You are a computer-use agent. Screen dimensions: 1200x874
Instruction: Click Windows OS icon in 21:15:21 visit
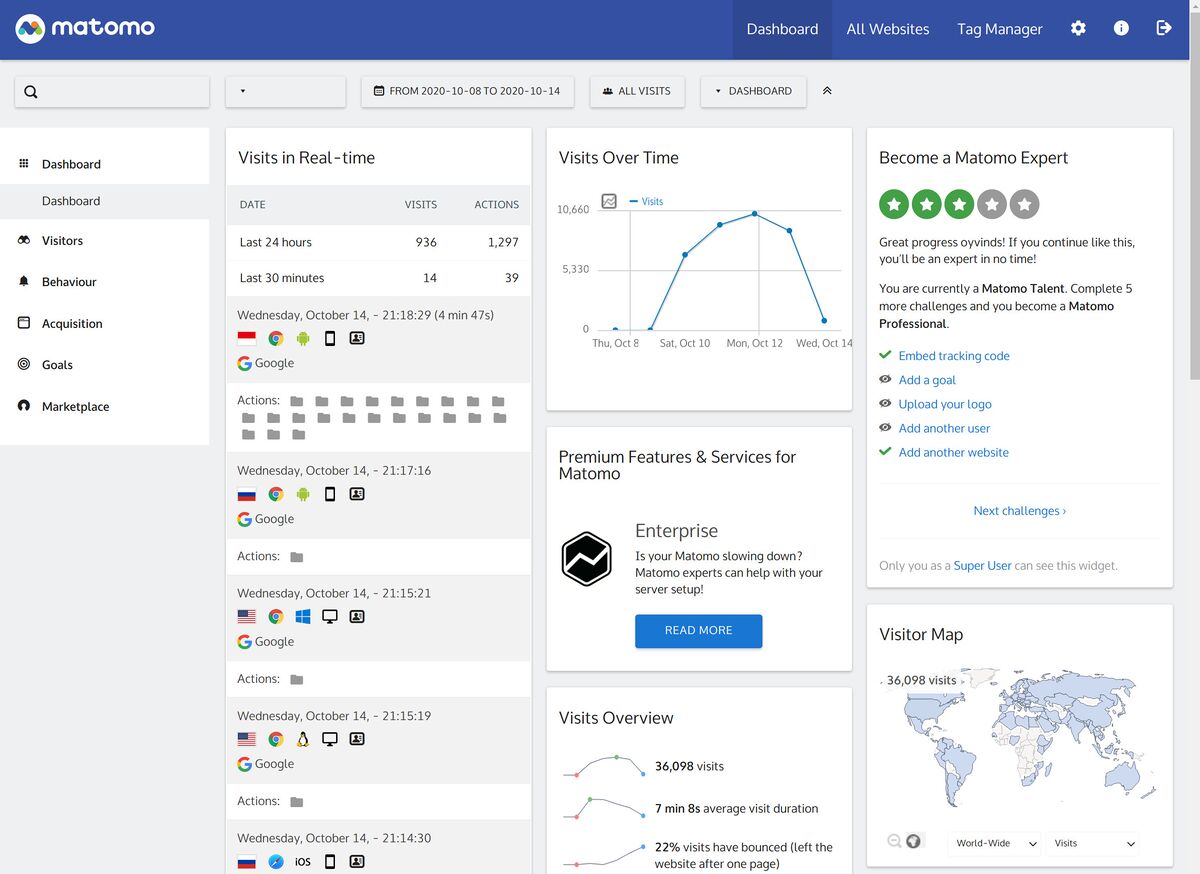303,617
